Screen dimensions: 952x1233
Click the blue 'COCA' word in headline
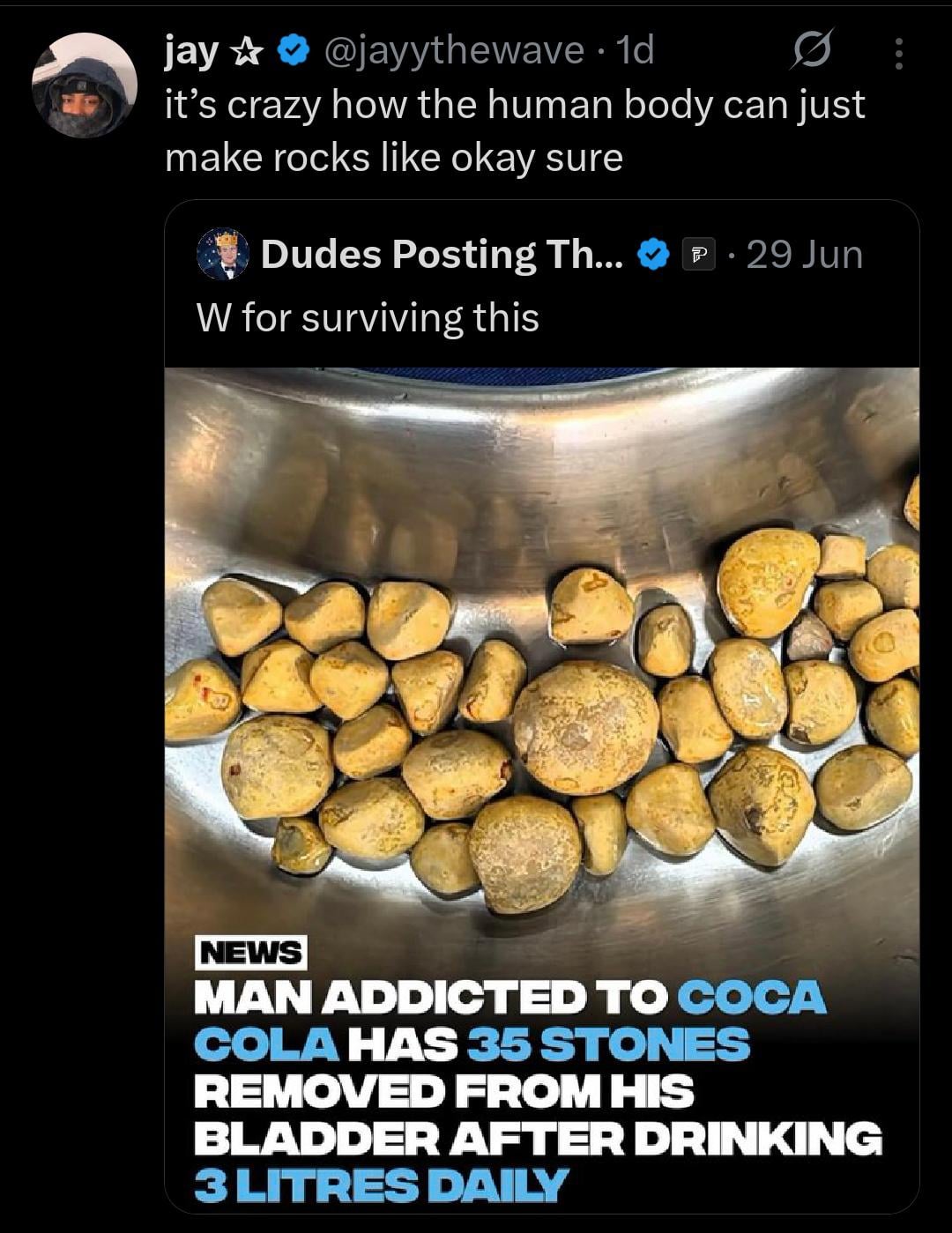[752, 999]
